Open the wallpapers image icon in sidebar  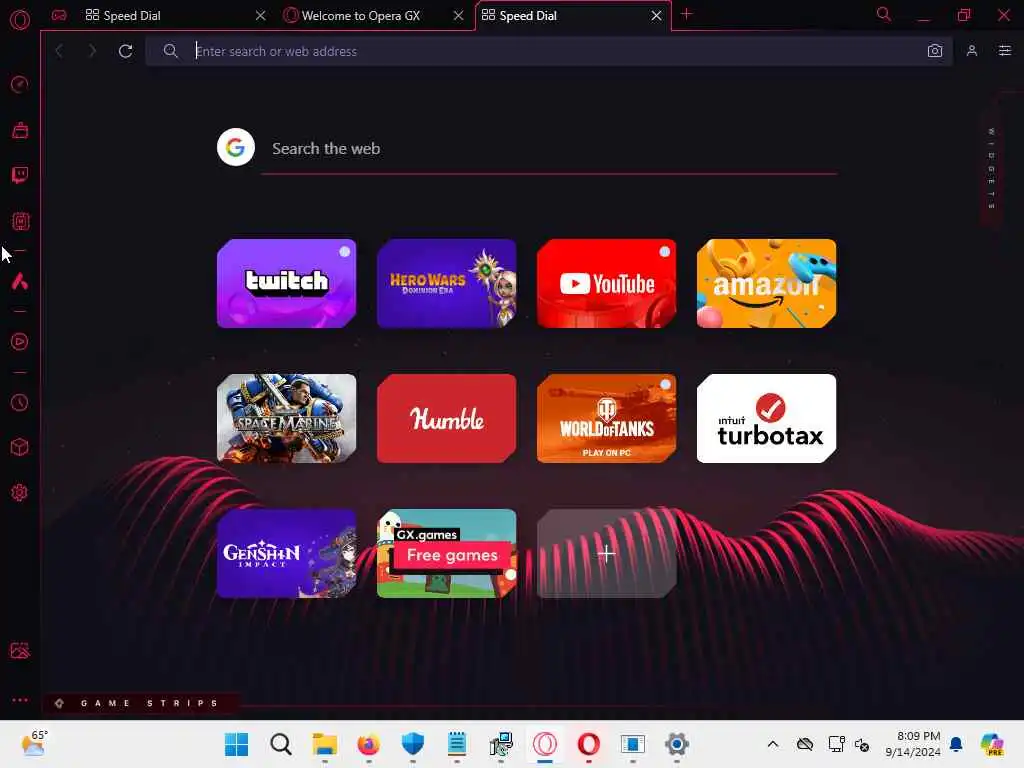click(x=20, y=650)
